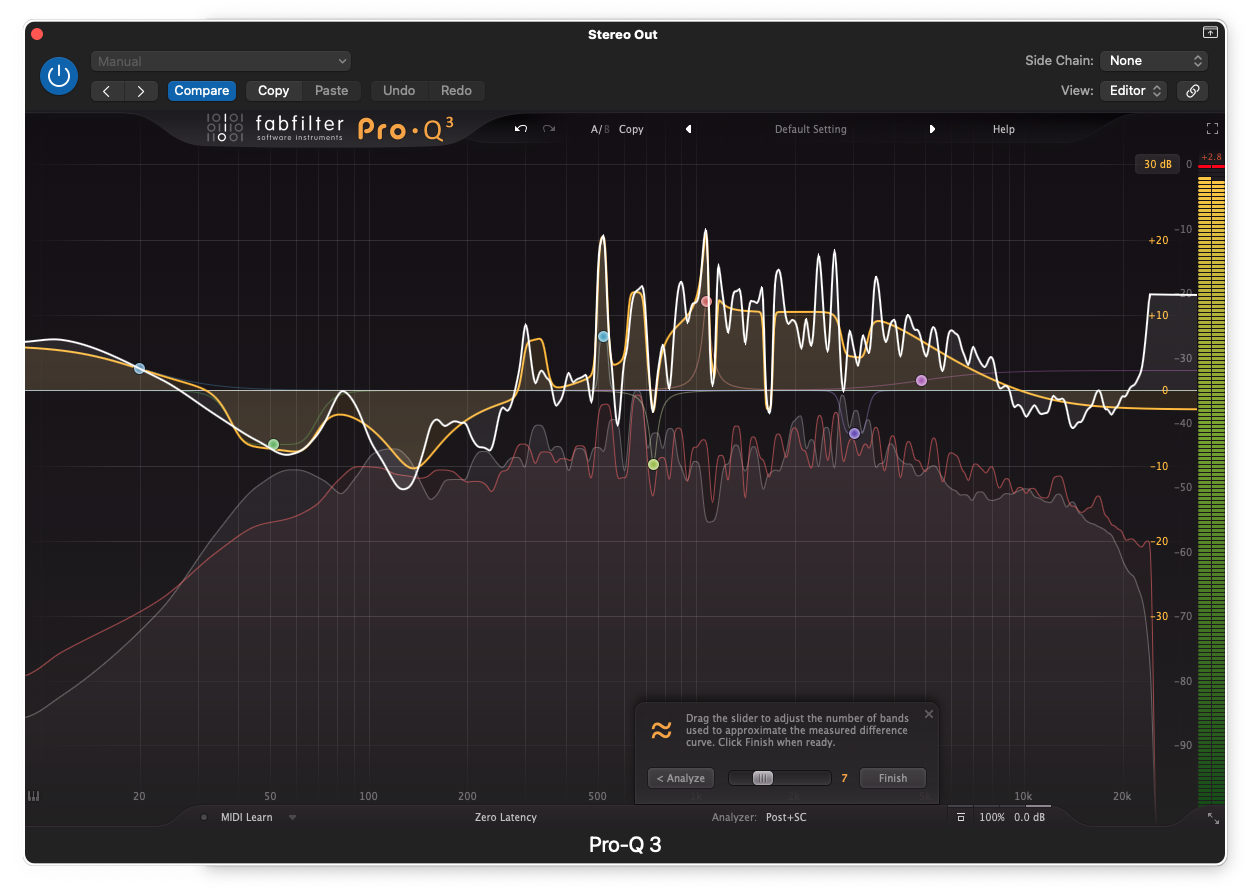Toggle the Compare button
The image size is (1250, 893).
202,90
